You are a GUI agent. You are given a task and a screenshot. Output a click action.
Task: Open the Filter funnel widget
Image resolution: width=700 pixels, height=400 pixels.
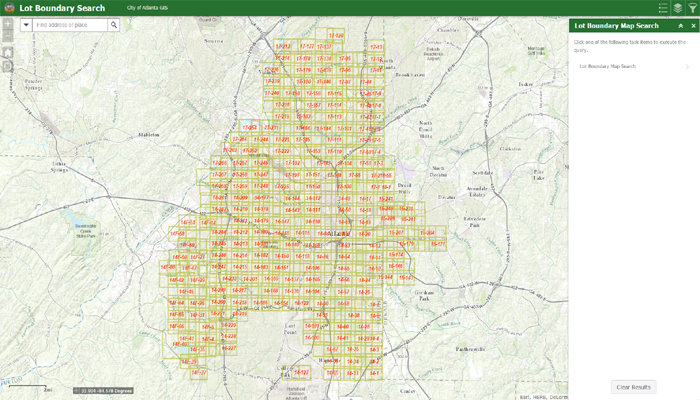[x=692, y=8]
